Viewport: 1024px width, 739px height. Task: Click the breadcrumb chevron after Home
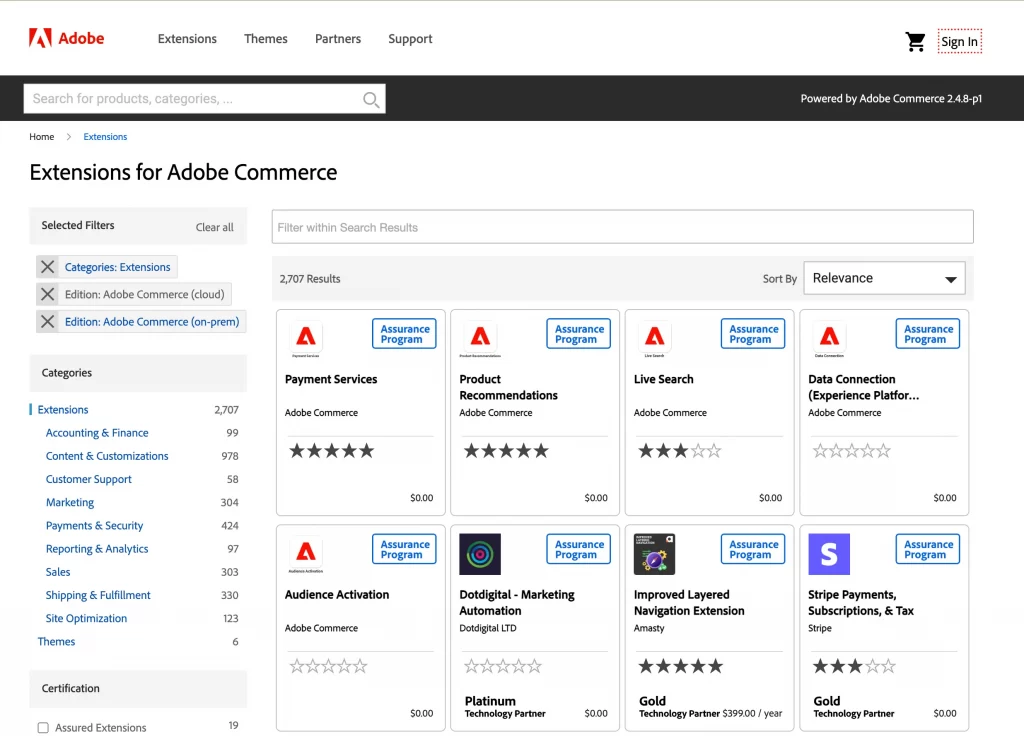(69, 137)
